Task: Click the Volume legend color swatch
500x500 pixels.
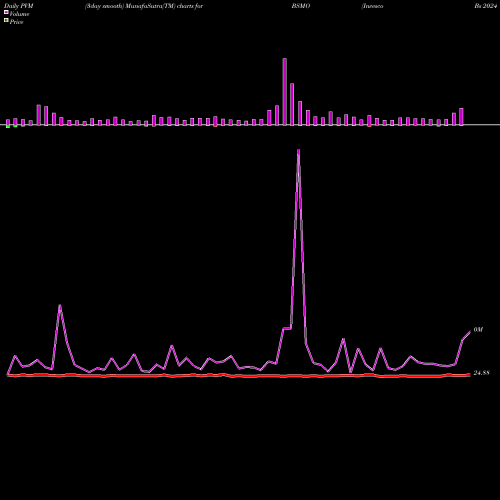Action: pos(6,12)
